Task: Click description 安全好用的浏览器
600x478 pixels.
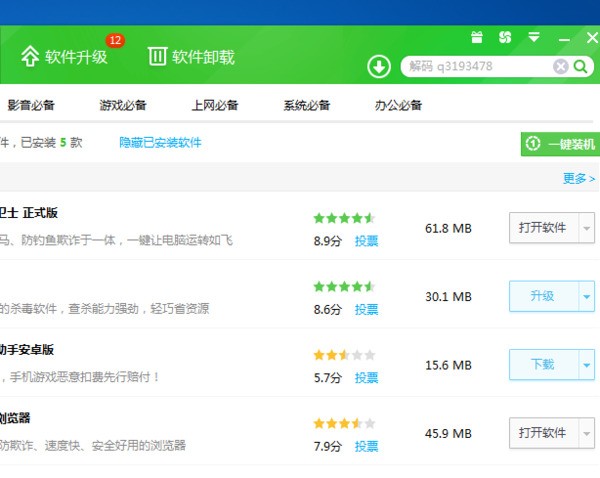Action: 139,445
